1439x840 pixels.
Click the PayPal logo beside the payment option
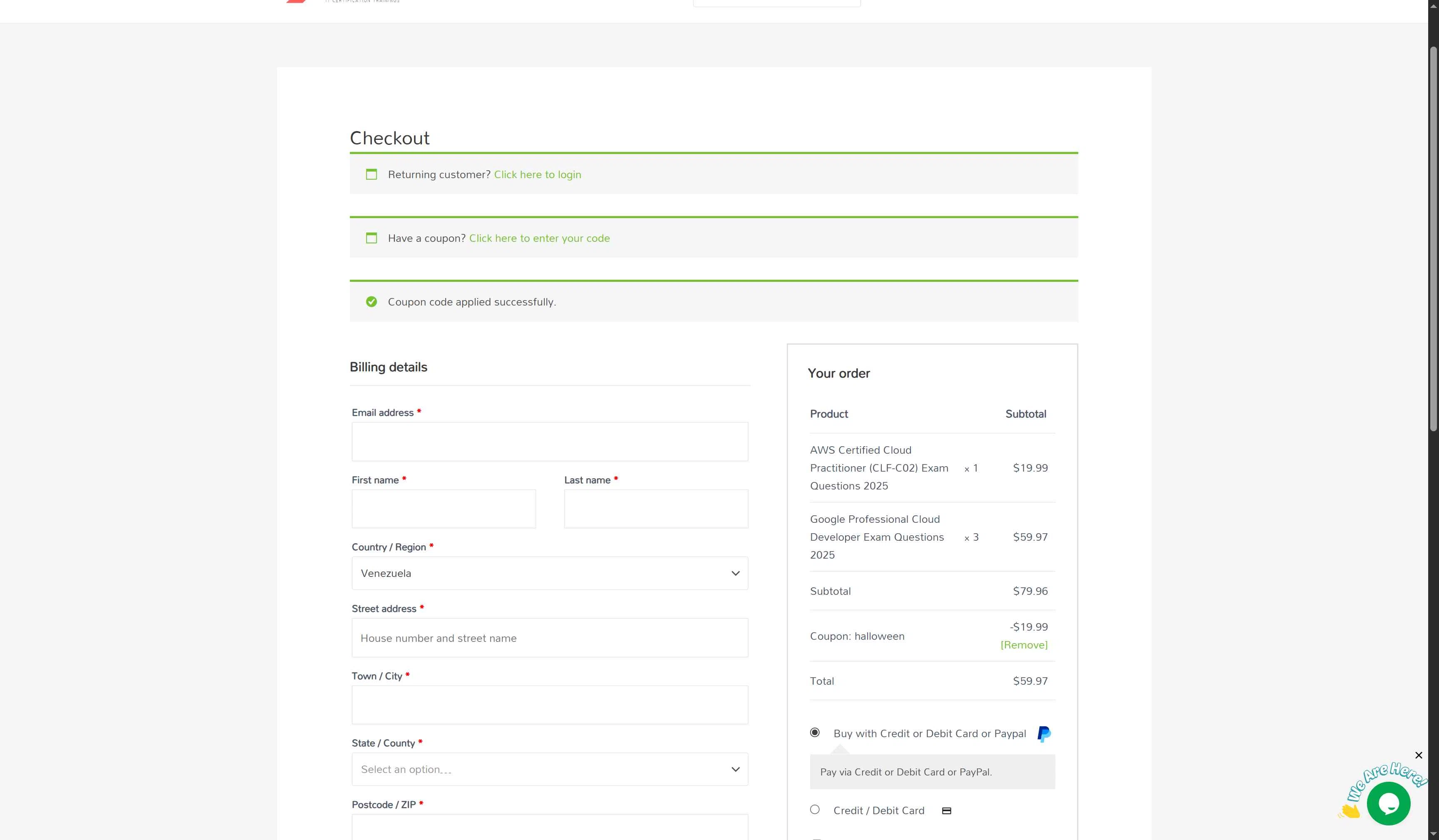[1043, 734]
